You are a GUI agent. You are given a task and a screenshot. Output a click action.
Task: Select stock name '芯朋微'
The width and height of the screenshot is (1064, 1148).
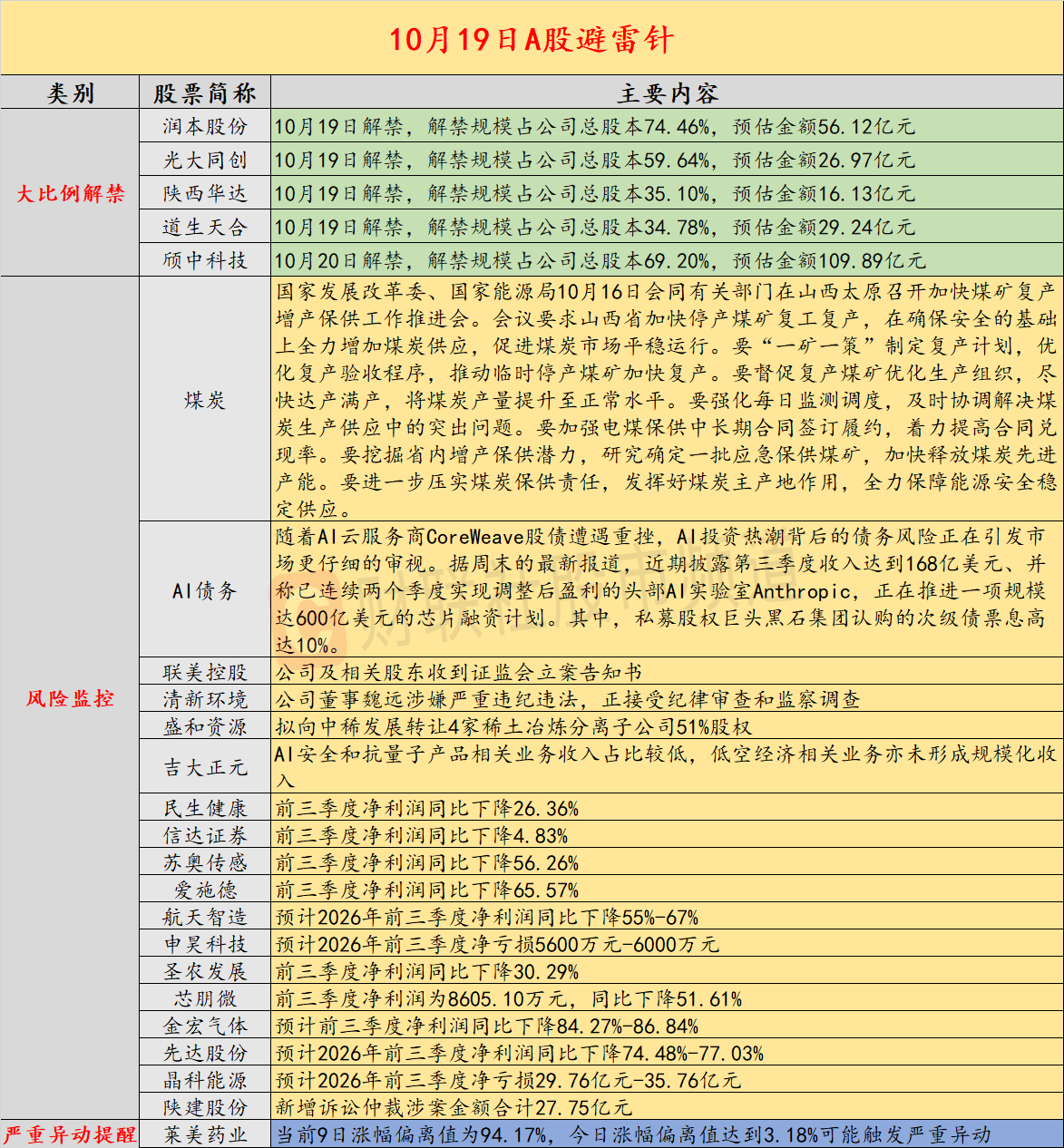click(x=204, y=998)
